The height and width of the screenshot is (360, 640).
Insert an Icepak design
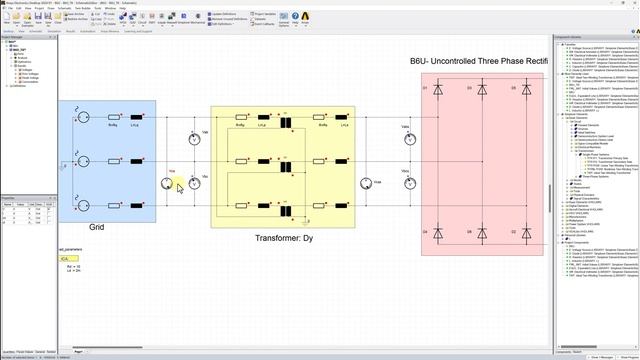click(x=162, y=18)
